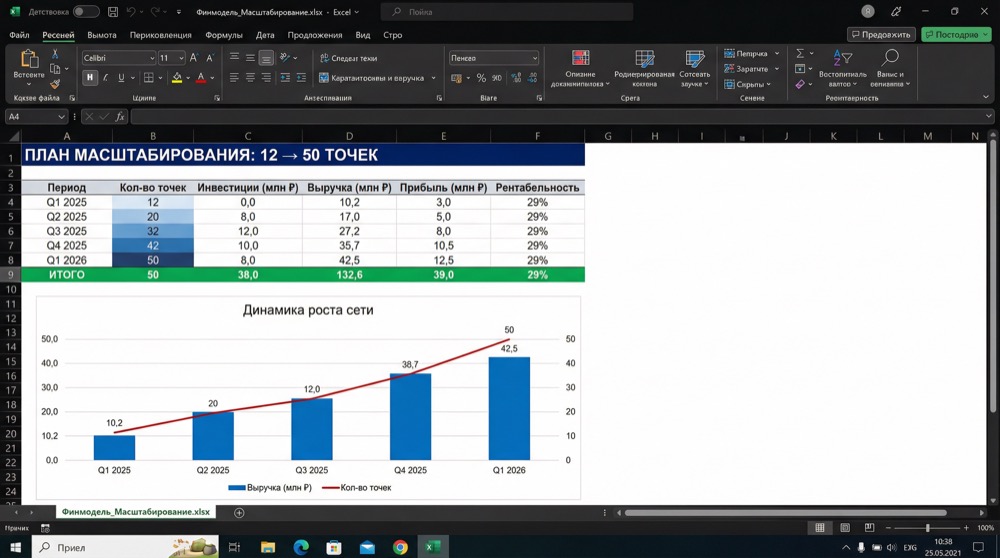Toggle bold formatting button
The image size is (1000, 558).
point(90,78)
